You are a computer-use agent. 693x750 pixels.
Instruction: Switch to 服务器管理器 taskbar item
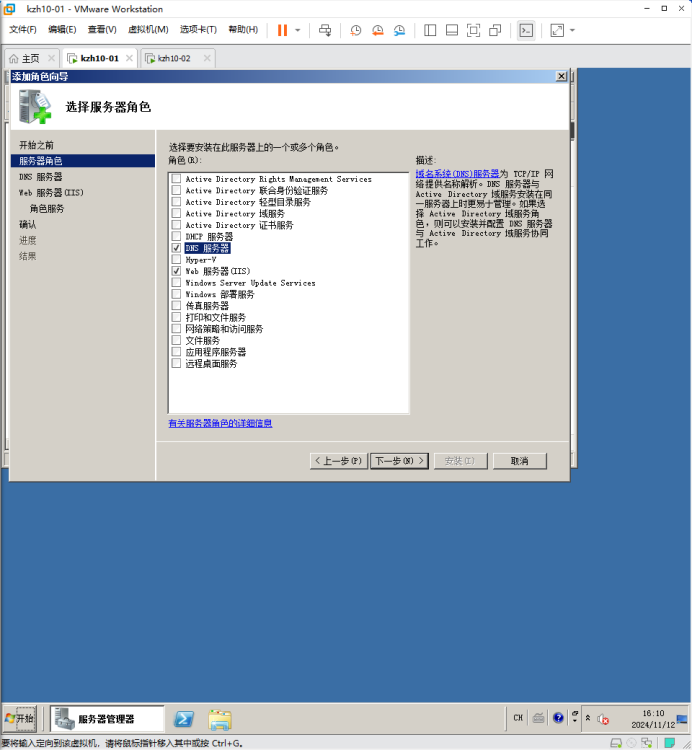[x=107, y=718]
